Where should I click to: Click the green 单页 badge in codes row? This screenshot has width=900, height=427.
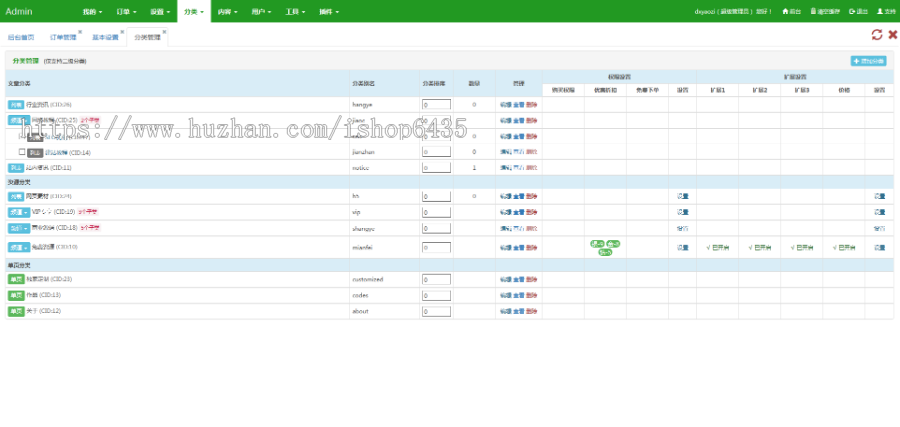tap(16, 295)
